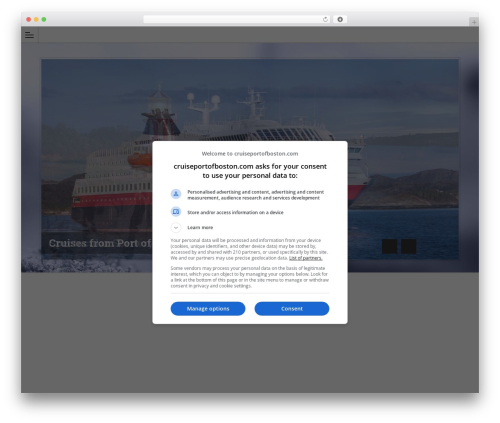The width and height of the screenshot is (500, 423).
Task: Click 'Store and/or access information on a device' text
Action: click(235, 212)
